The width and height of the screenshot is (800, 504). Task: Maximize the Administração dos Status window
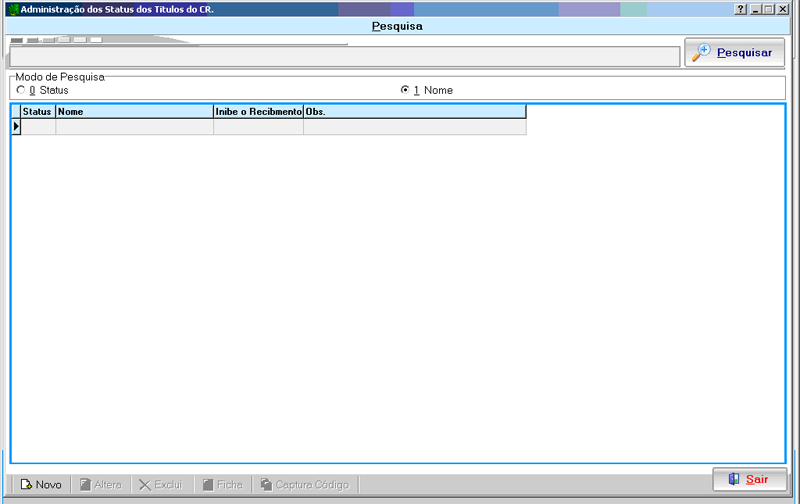pos(768,9)
